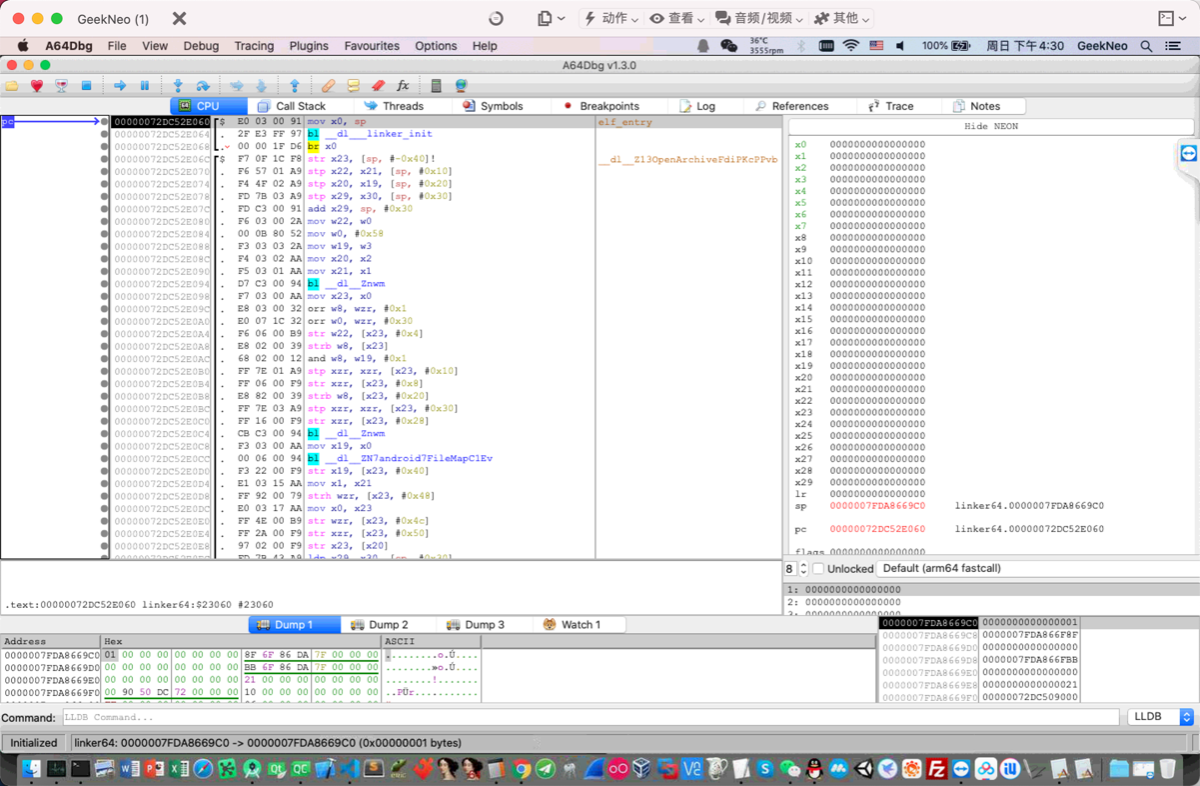Image resolution: width=1200 pixels, height=786 pixels.
Task: Open the Plugins menu
Action: coord(309,46)
